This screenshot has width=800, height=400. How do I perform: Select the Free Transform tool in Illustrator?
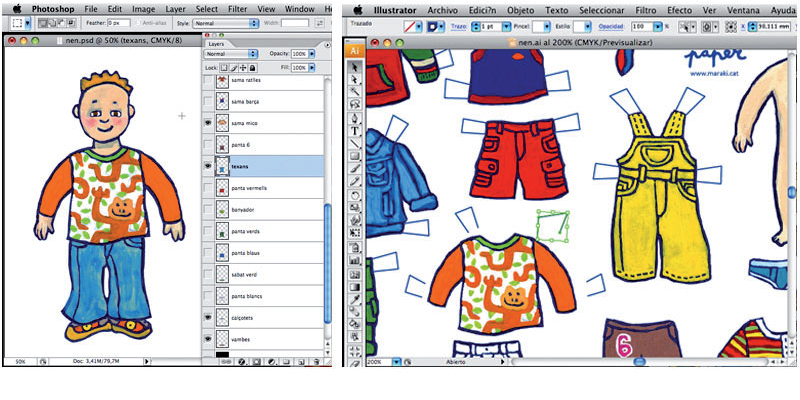355,233
